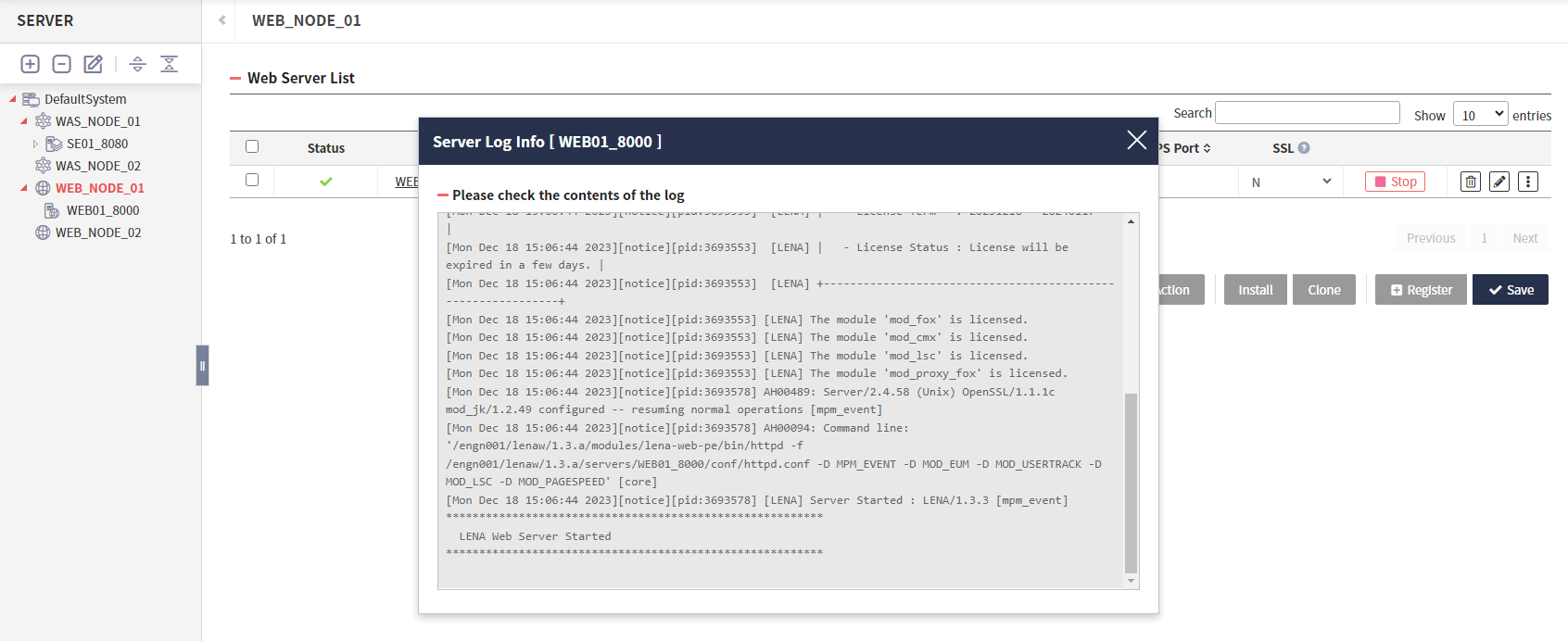Click the remove server minus icon
Screen dimensions: 1568x641
[62, 64]
